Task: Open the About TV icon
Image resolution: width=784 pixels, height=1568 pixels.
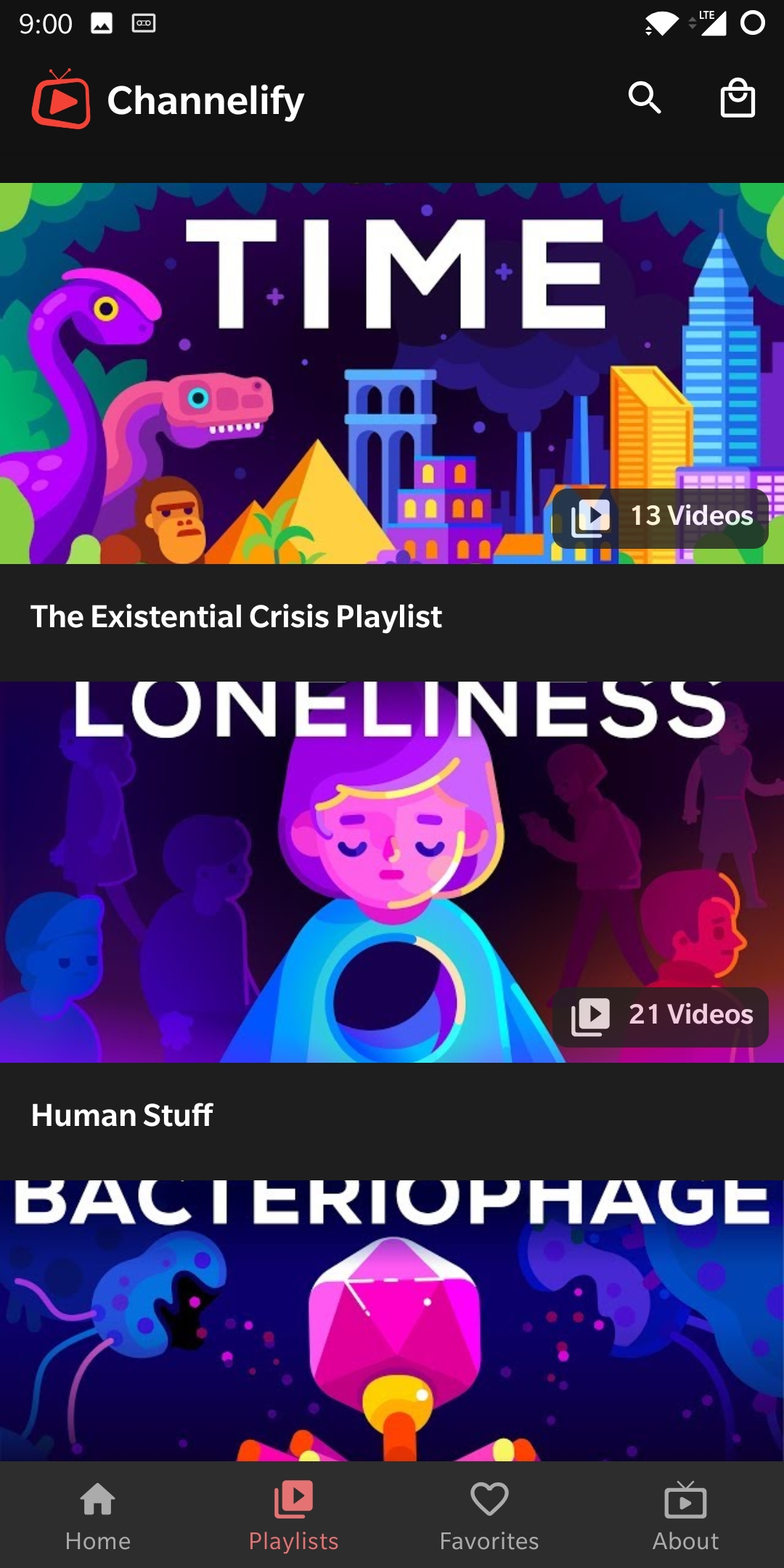Action: [685, 1499]
